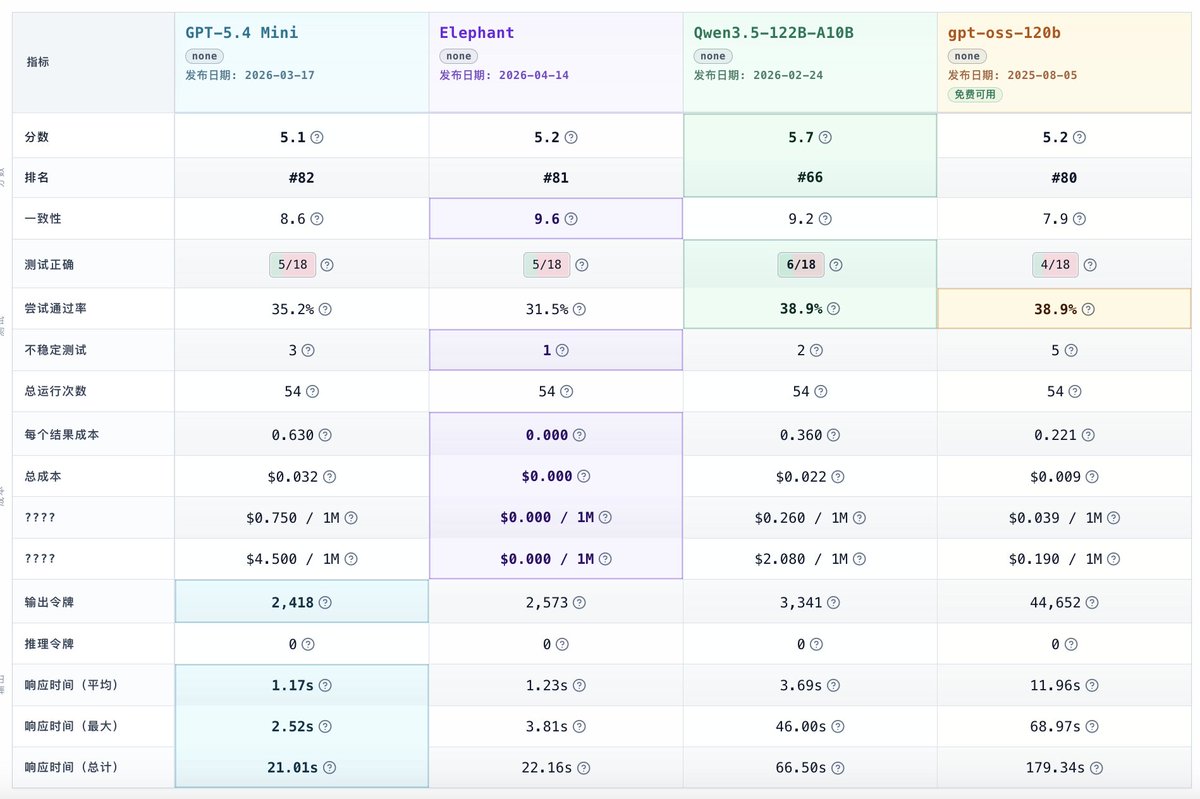The image size is (1200, 799).
Task: Click help icon beside gpt-oss-120b's 5 unstable tests
Action: coord(1070,350)
